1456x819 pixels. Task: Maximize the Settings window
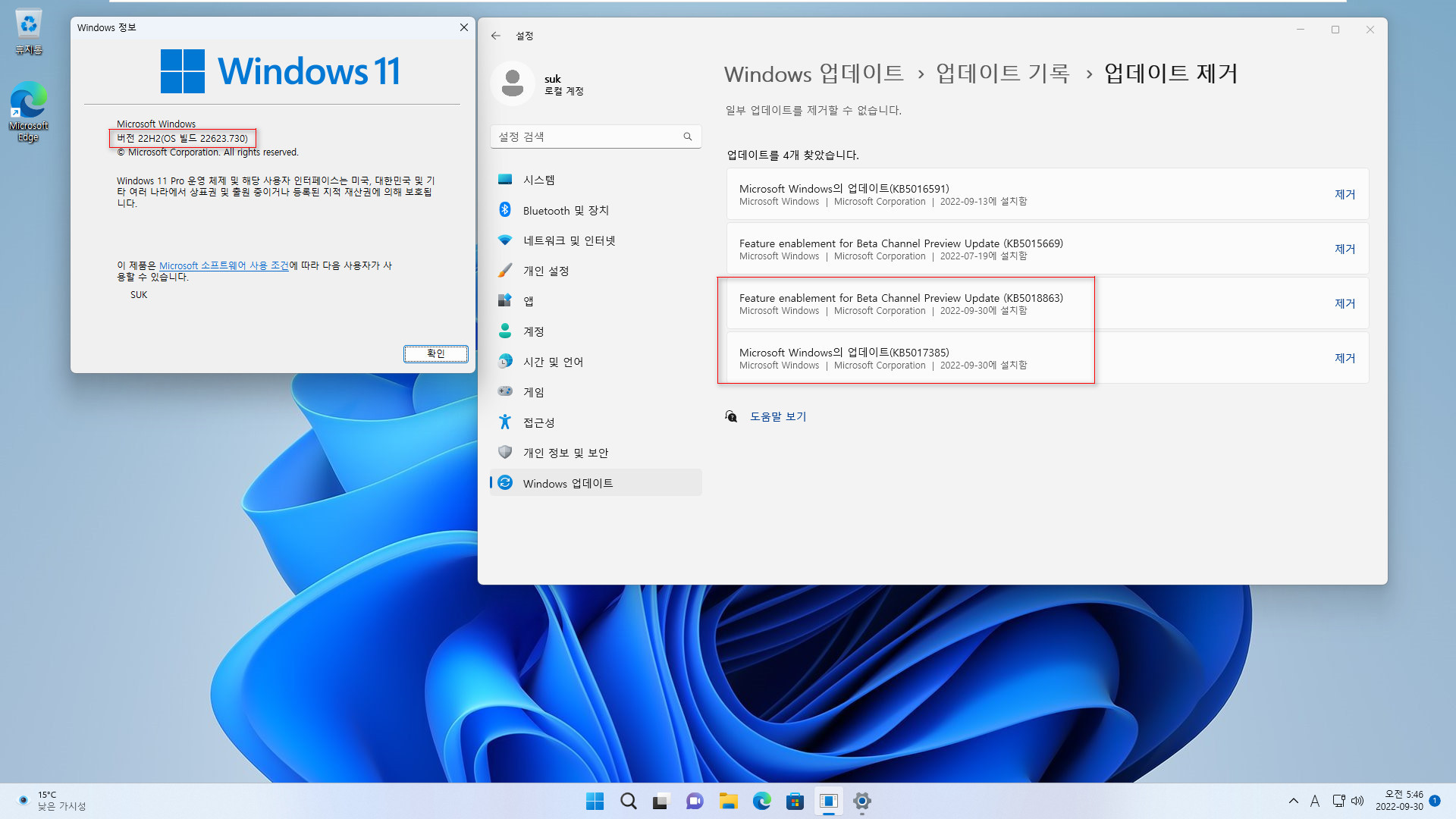(1335, 30)
